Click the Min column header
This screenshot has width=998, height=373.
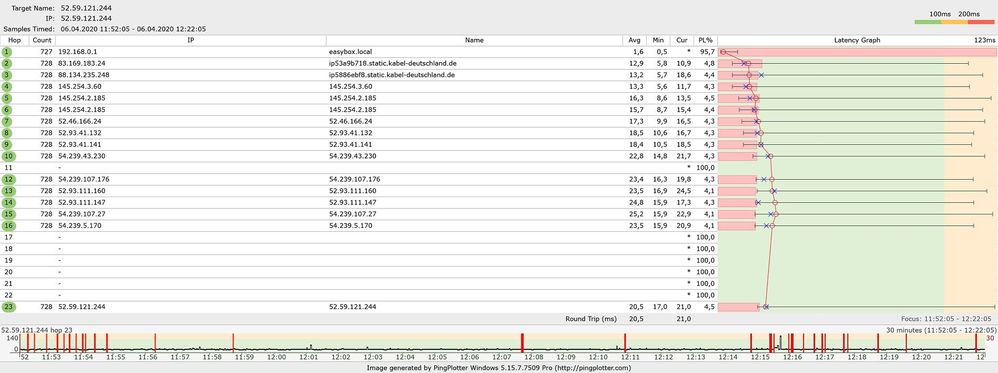[x=657, y=40]
